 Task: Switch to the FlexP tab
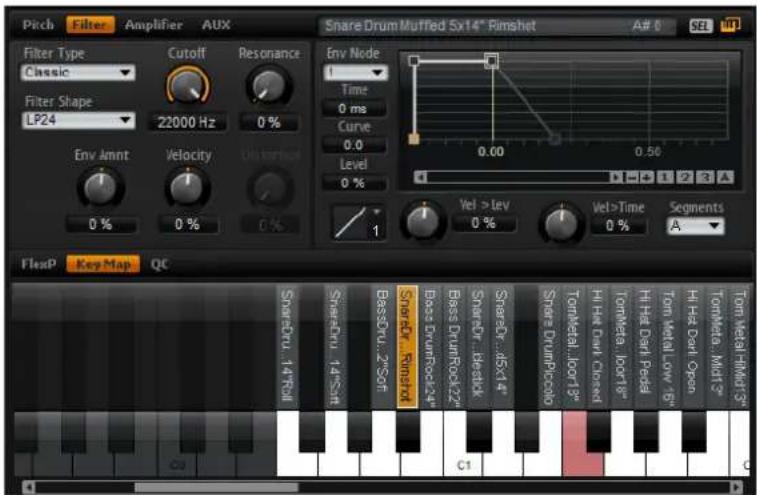pos(39,264)
